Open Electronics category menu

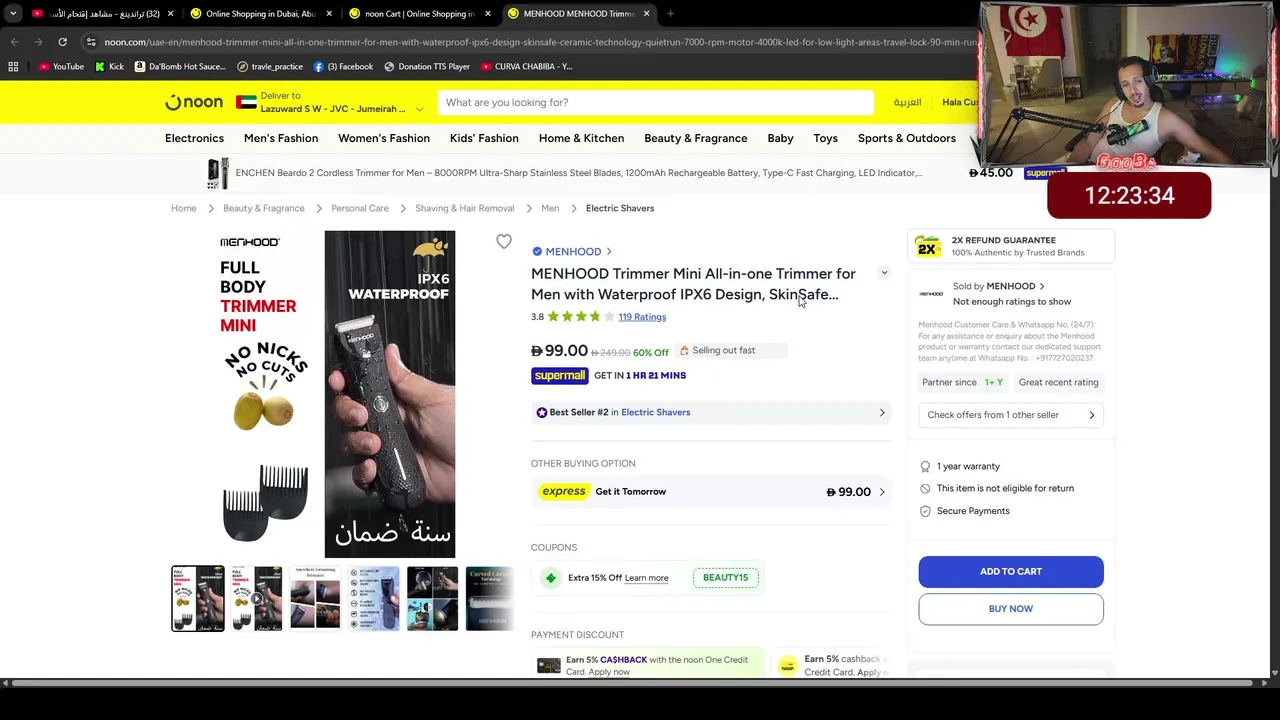pos(194,138)
